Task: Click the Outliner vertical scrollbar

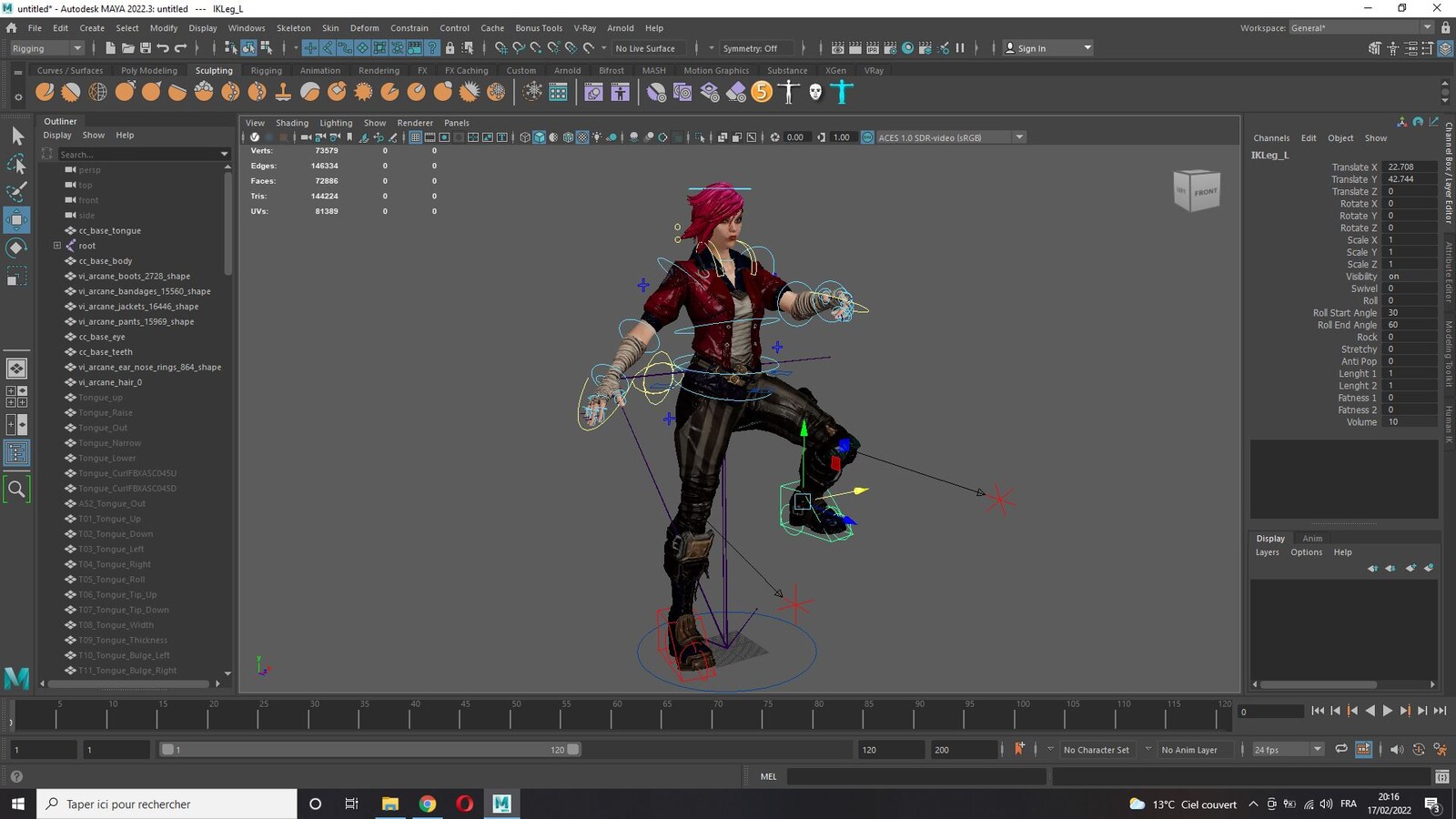Action: click(227, 223)
